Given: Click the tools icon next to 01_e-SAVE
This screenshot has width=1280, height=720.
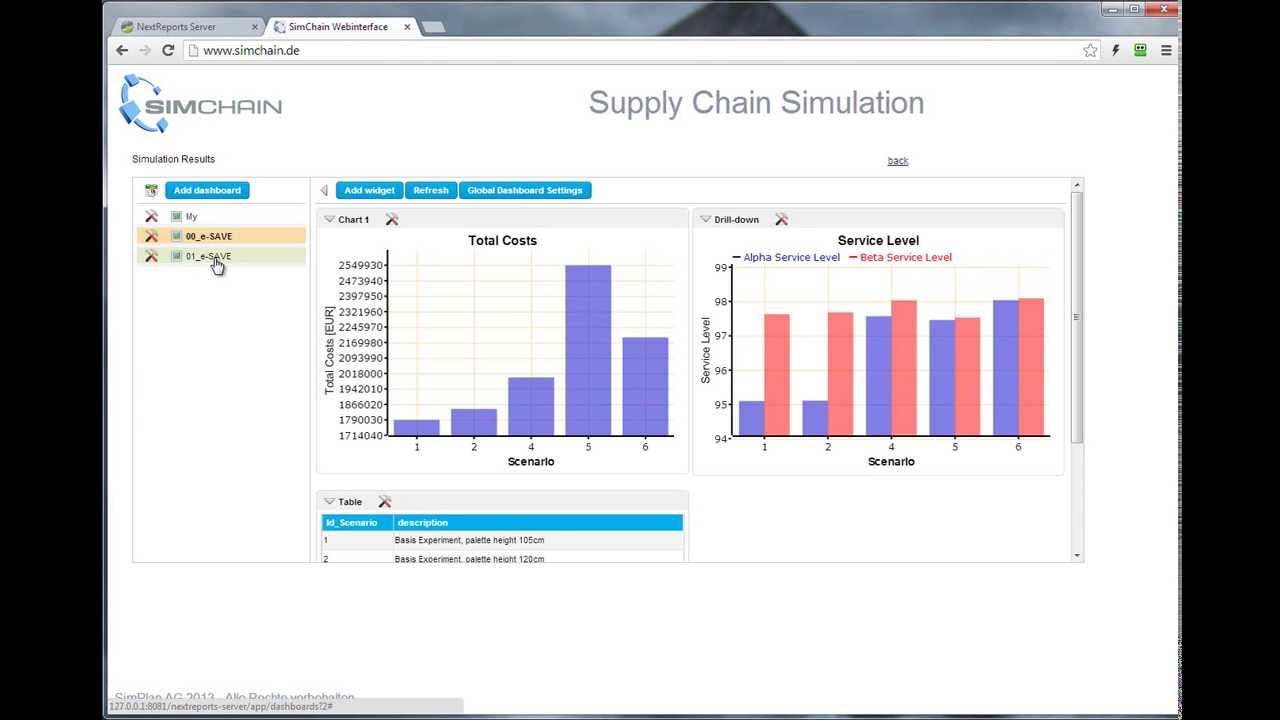Looking at the screenshot, I should [x=151, y=256].
